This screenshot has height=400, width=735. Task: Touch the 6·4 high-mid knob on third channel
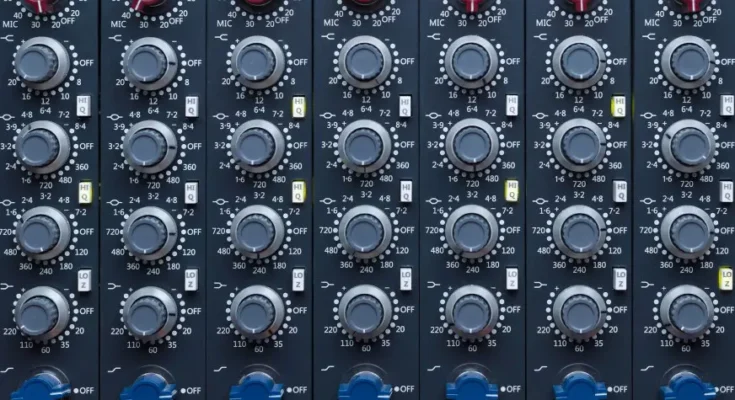pos(257,146)
